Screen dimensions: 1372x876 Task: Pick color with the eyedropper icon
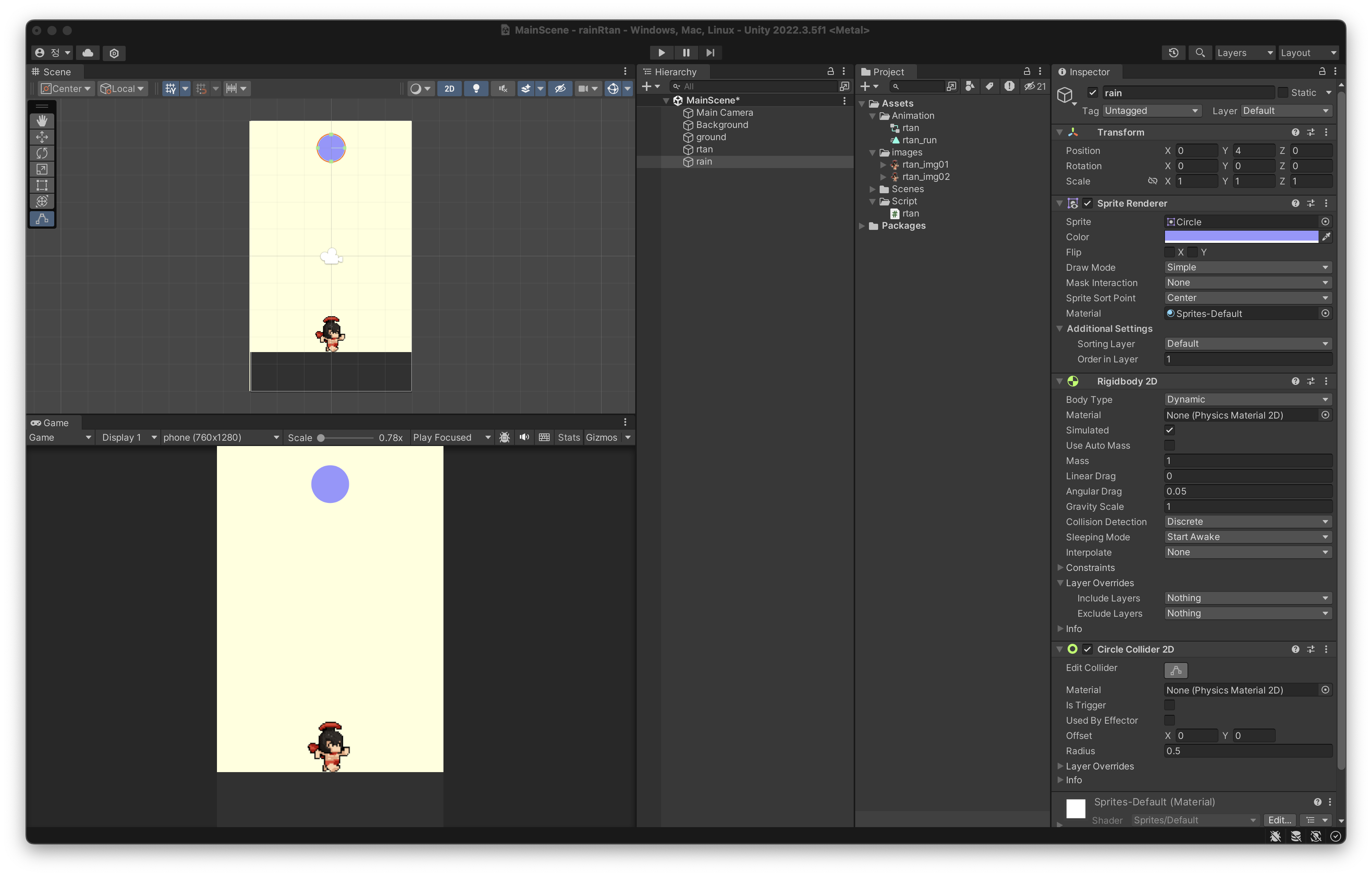pyautogui.click(x=1327, y=237)
